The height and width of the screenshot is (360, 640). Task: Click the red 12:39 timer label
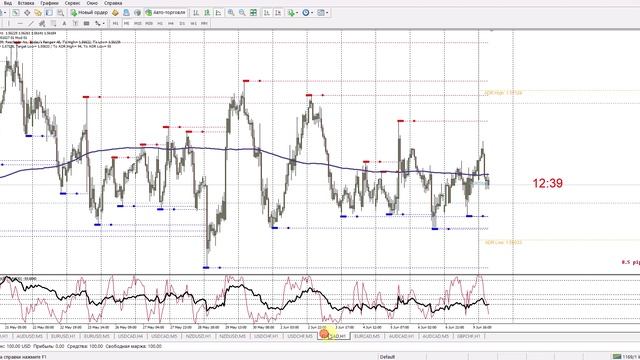click(548, 183)
